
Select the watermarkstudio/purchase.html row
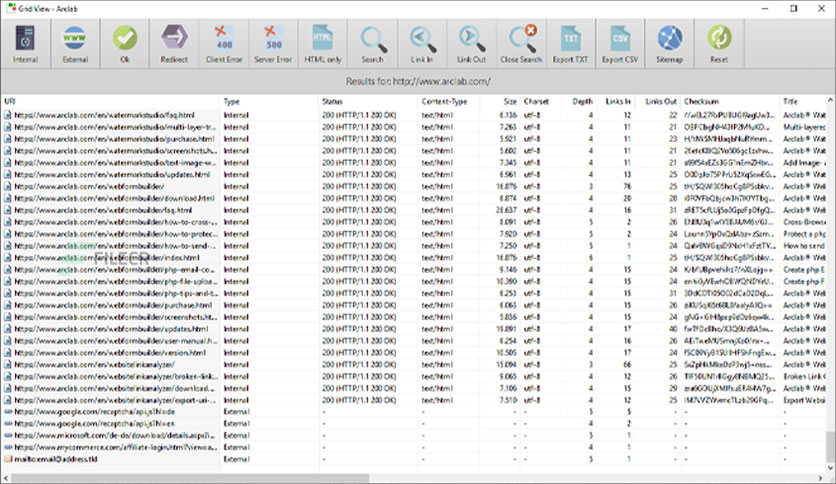[414, 139]
